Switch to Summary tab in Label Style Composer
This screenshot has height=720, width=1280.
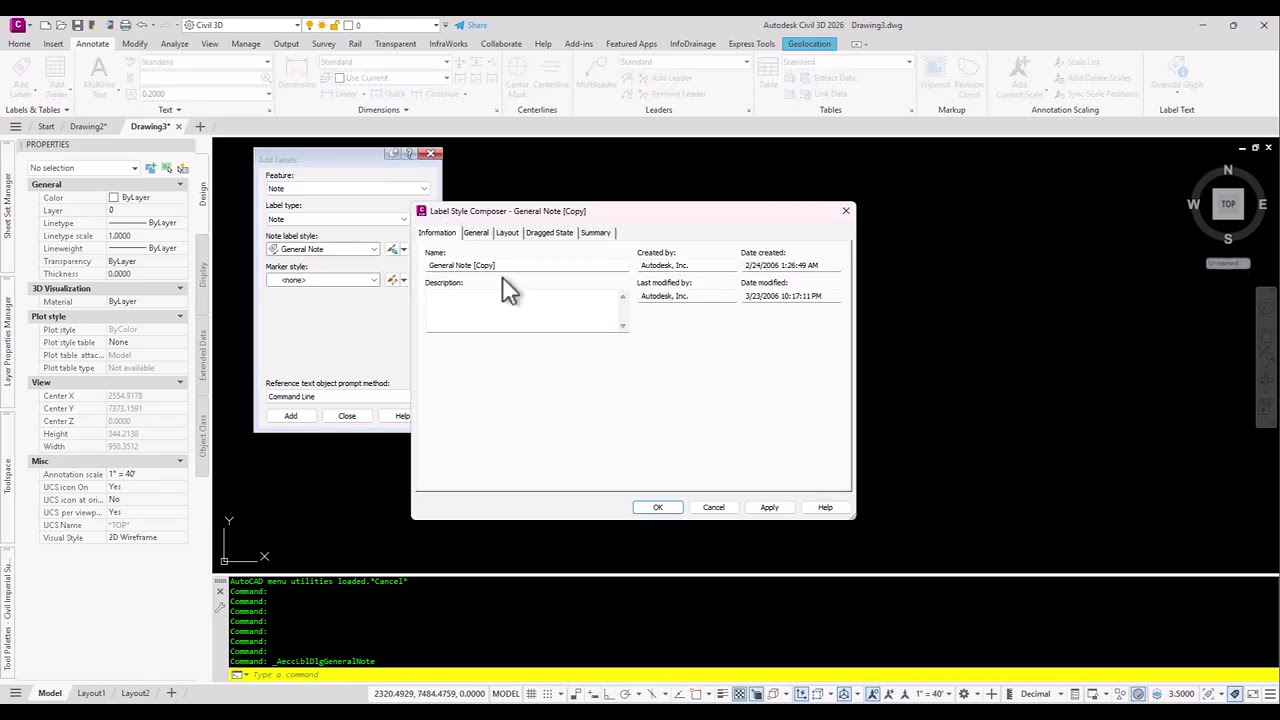click(x=595, y=233)
